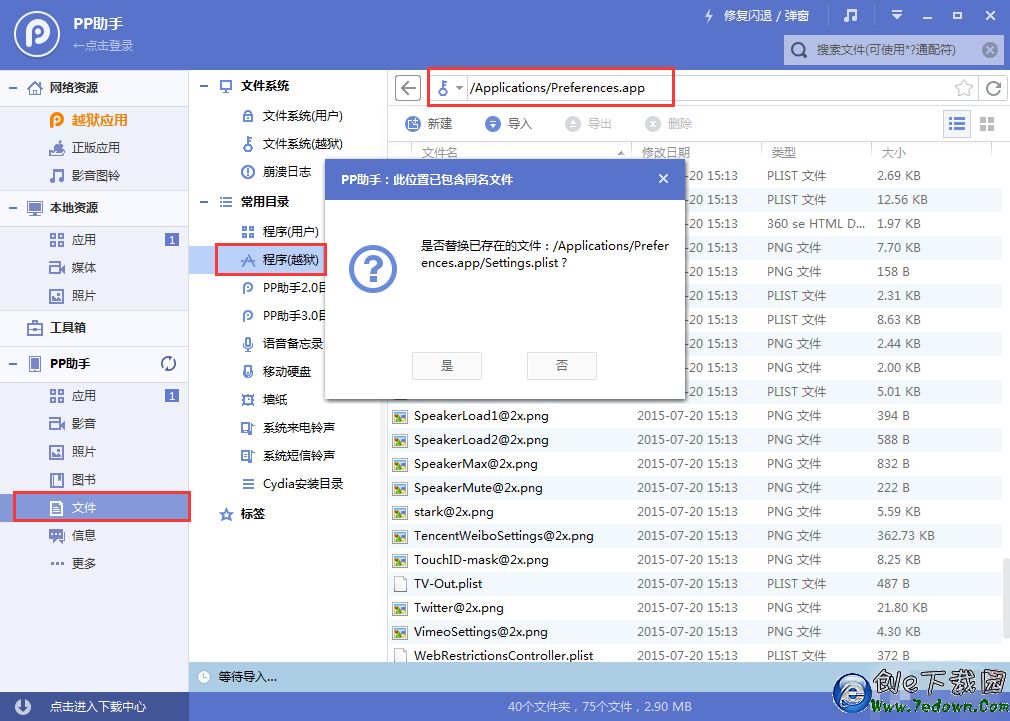Viewport: 1010px width, 721px height.
Task: Switch to list view mode
Action: (x=957, y=123)
